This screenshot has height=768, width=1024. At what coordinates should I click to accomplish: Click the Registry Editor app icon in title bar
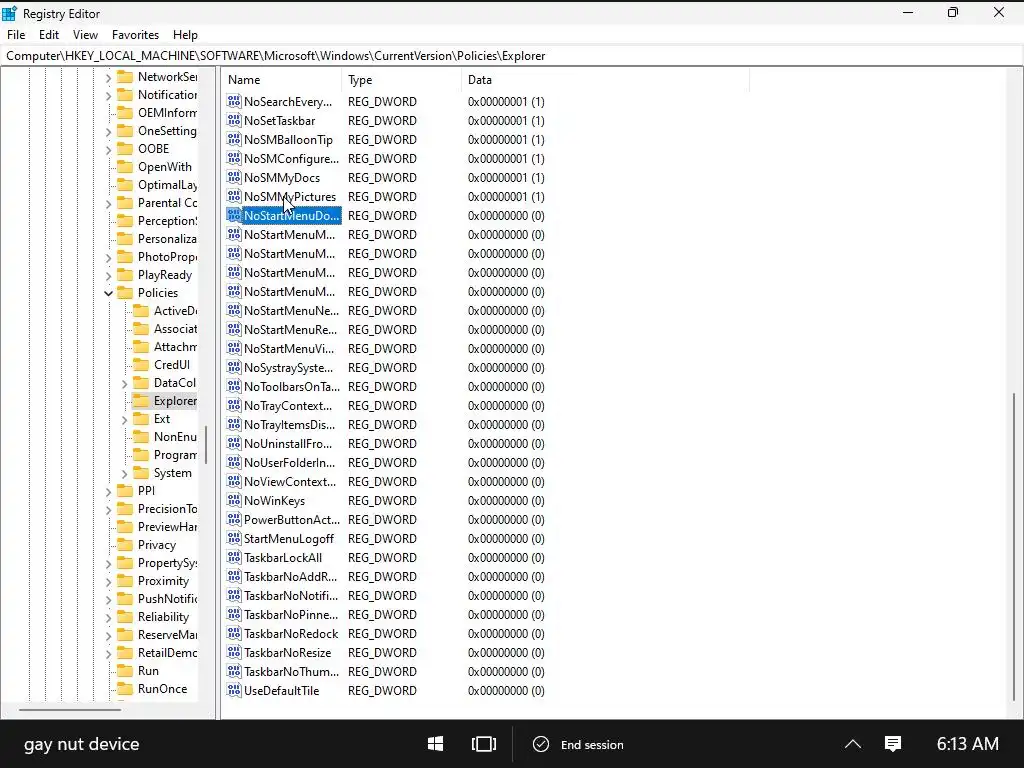[10, 13]
